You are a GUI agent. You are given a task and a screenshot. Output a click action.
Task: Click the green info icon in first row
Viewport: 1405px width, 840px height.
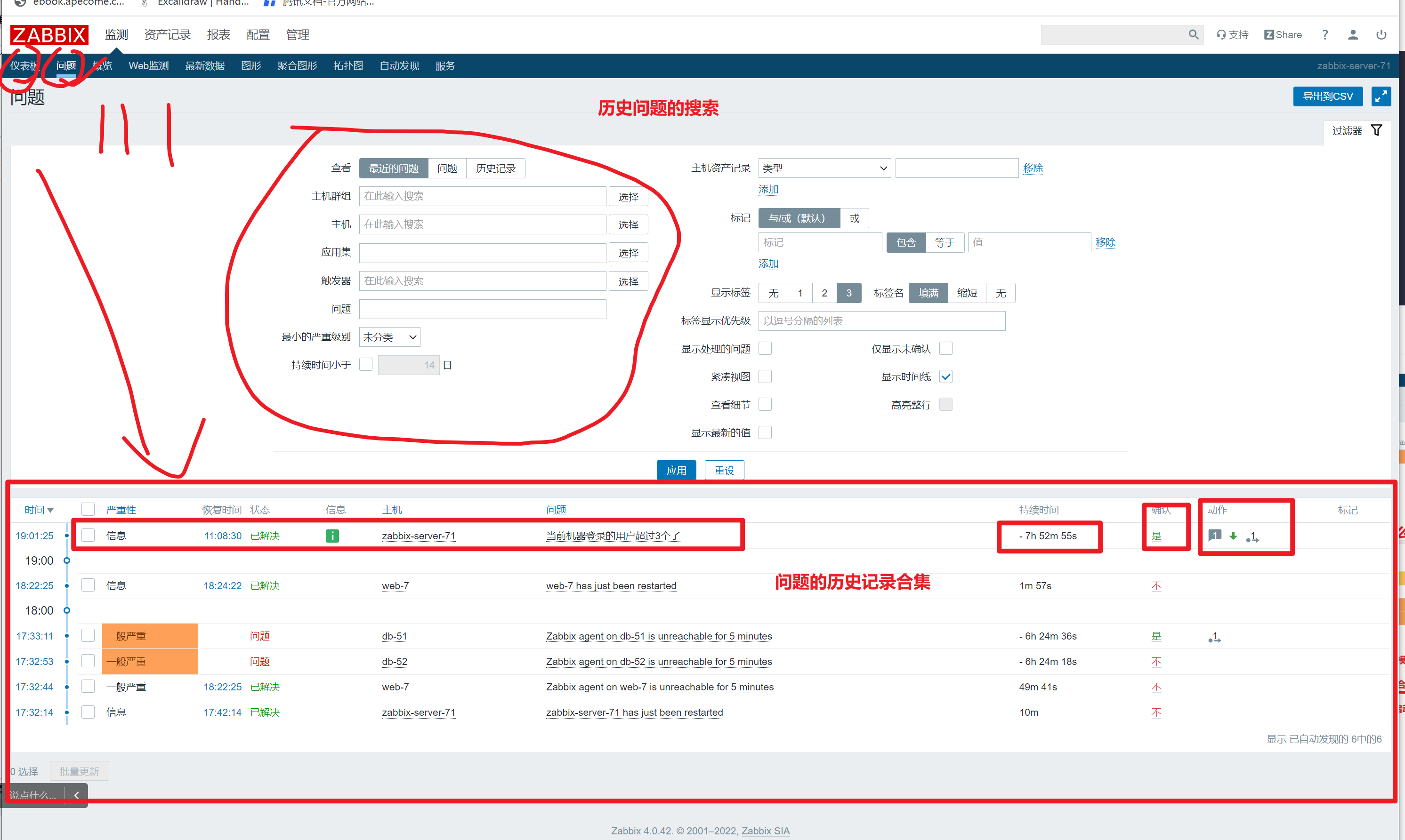click(x=332, y=536)
